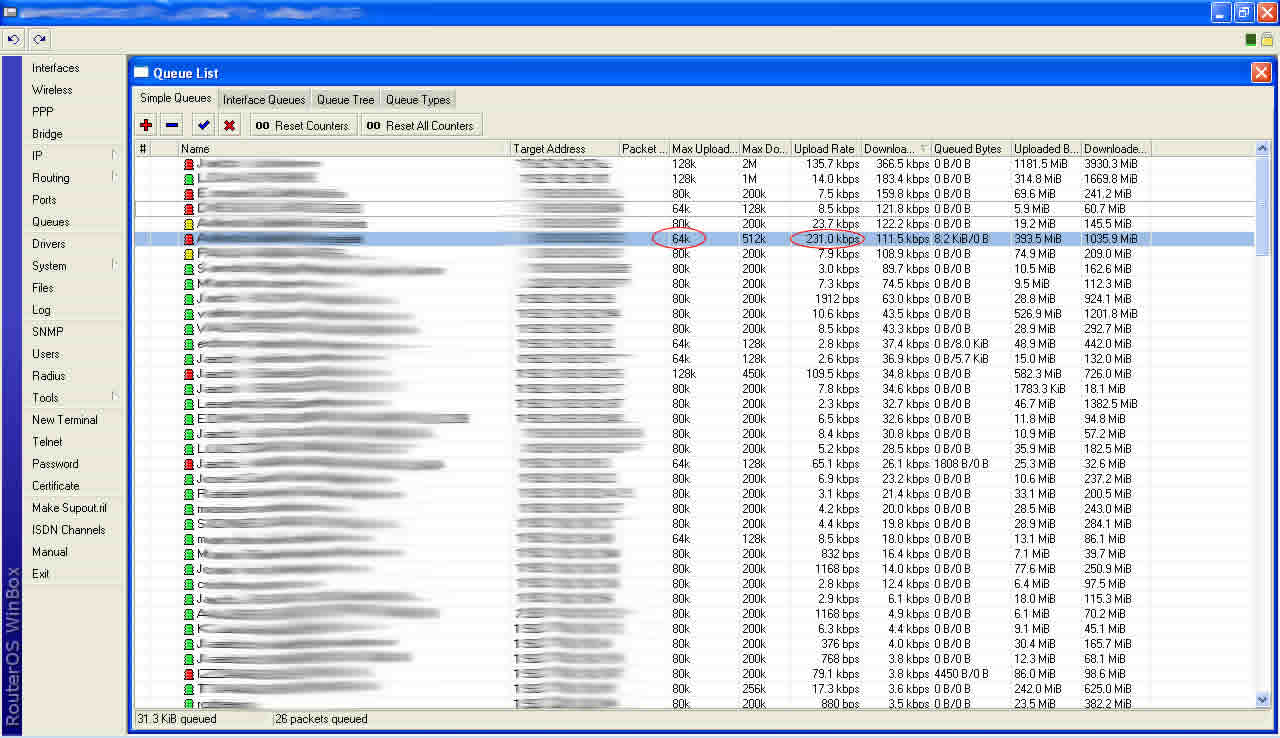Viewport: 1280px width, 738px height.
Task: Switch to the Simple Queues tab
Action: (x=176, y=98)
